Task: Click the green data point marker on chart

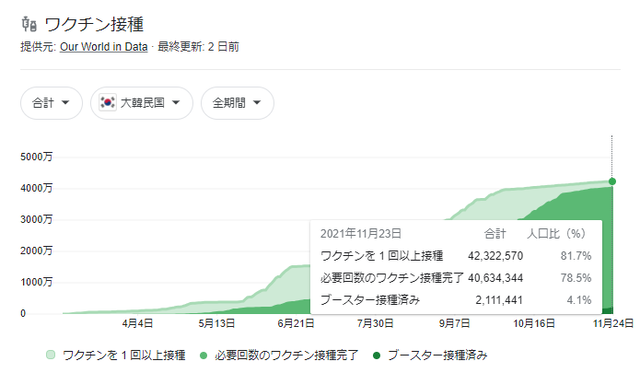Action: [612, 181]
